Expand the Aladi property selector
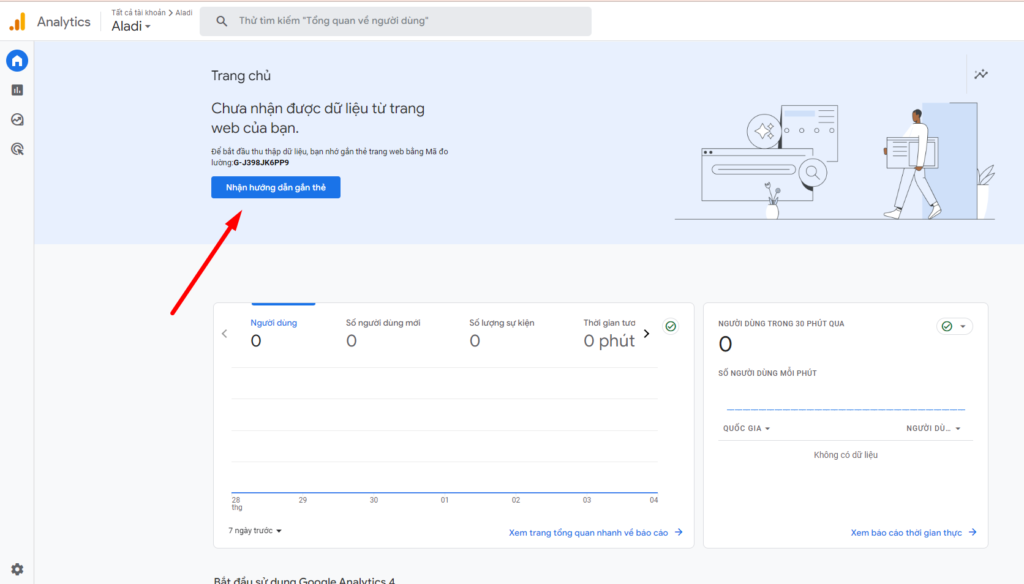The image size is (1024, 584). 131,27
